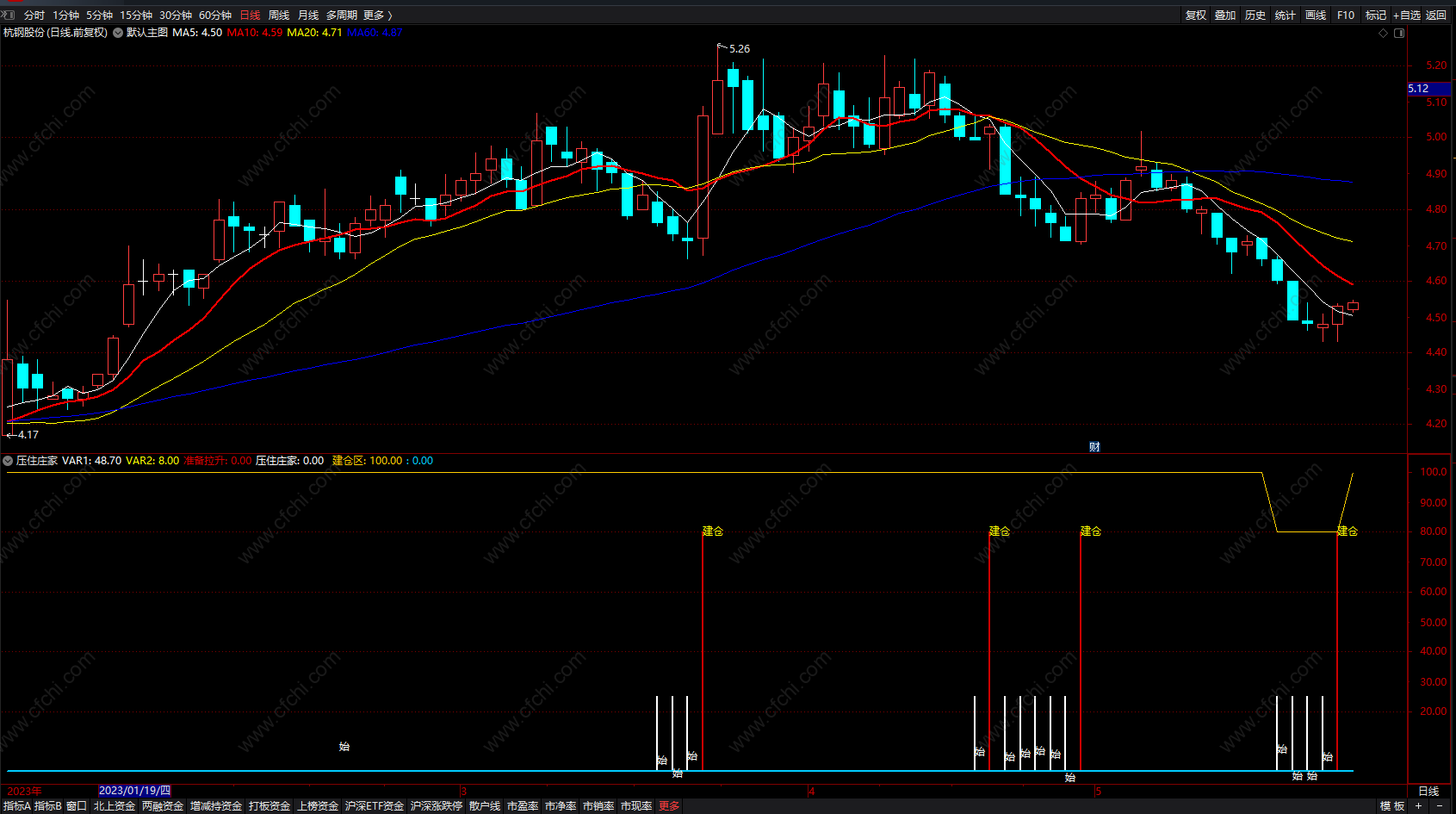Zoom out with the minus button
Viewport: 1456px width, 814px height.
click(1439, 806)
